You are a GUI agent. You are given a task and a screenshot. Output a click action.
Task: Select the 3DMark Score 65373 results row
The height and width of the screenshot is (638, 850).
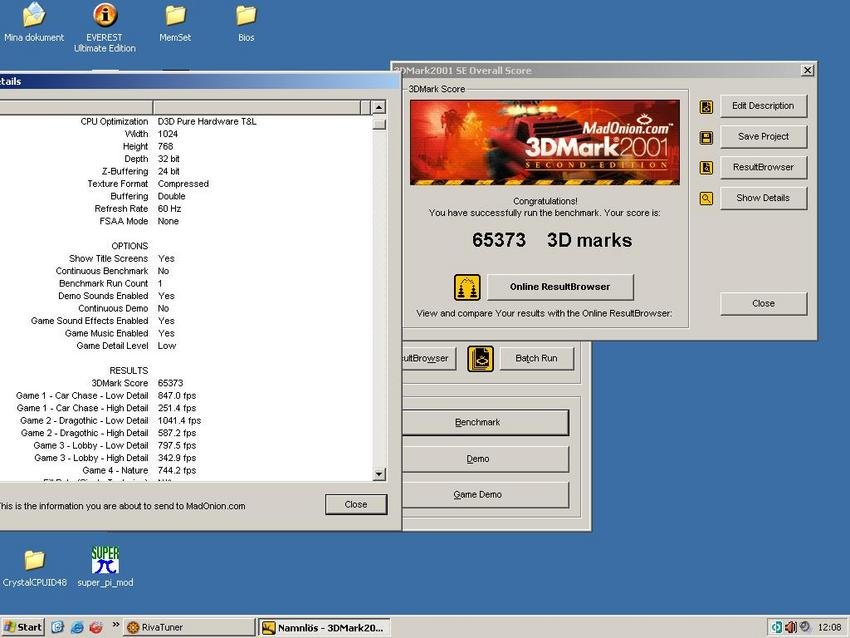(x=186, y=383)
